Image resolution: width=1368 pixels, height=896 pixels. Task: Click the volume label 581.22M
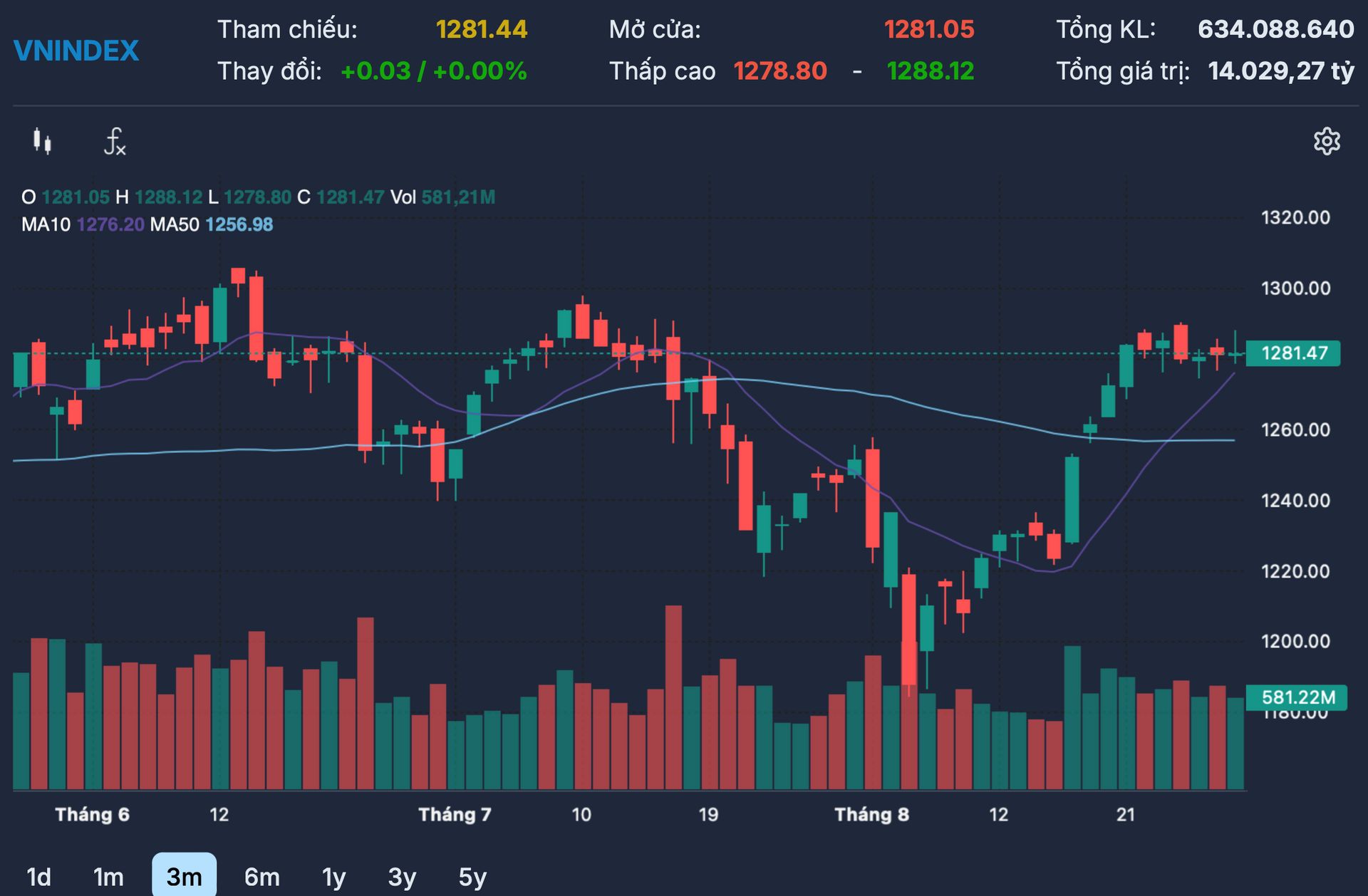(1297, 697)
